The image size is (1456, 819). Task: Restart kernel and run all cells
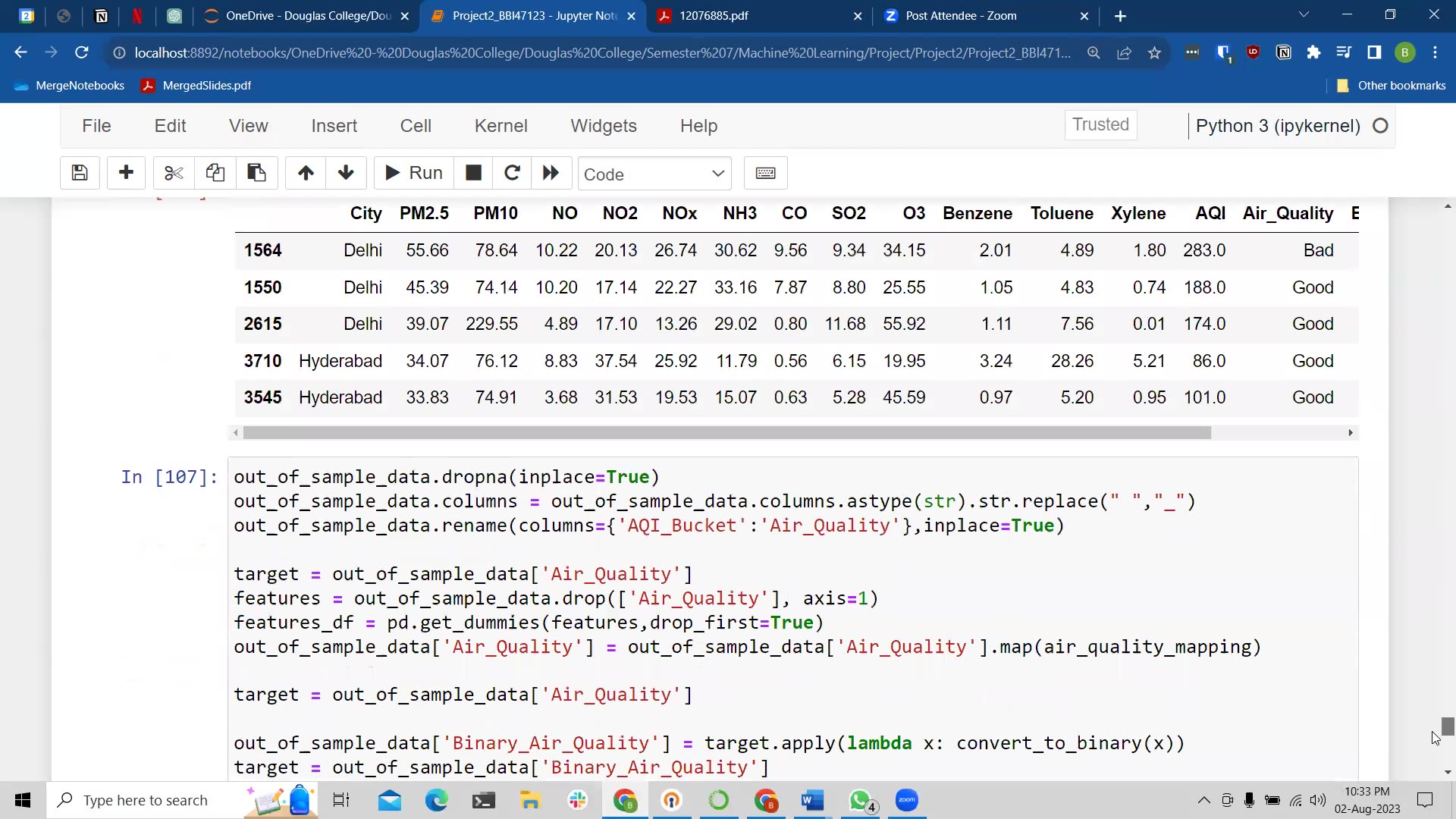pyautogui.click(x=551, y=173)
